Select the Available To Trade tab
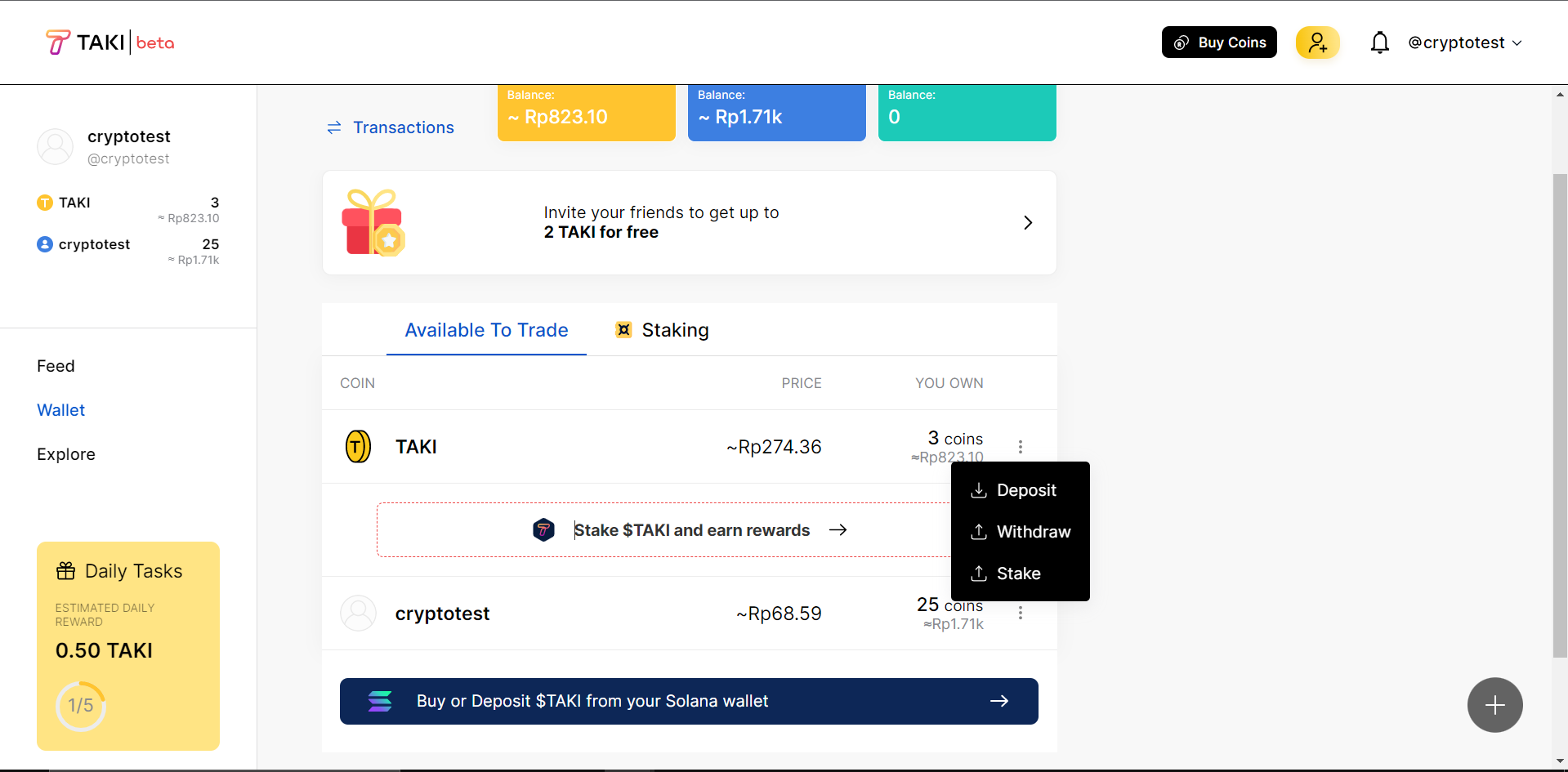 tap(486, 330)
